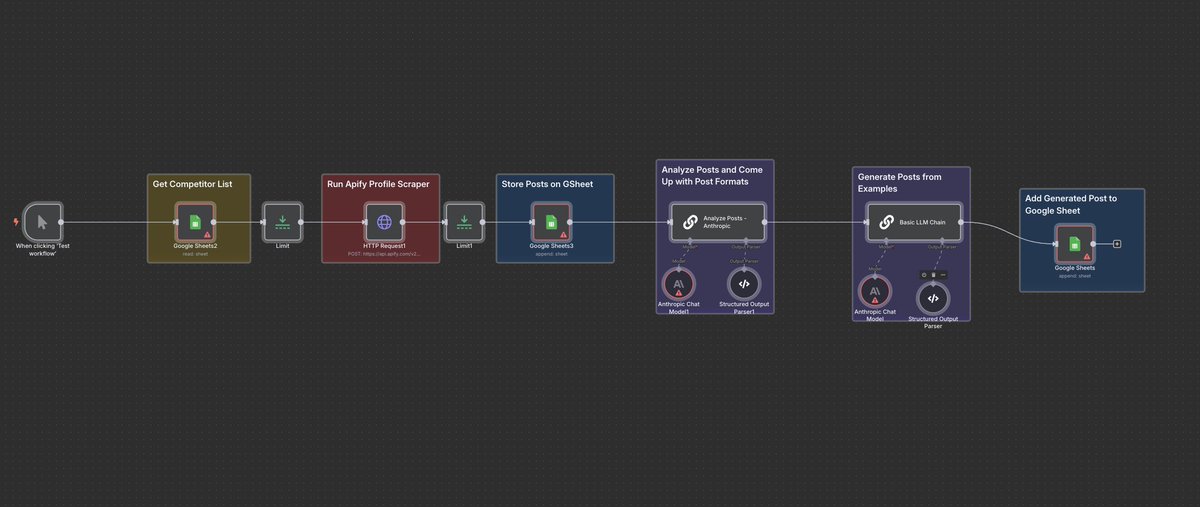Select the Structured Output Parser node under Basic LLM Chain
This screenshot has height=507, width=1200.
(933, 298)
